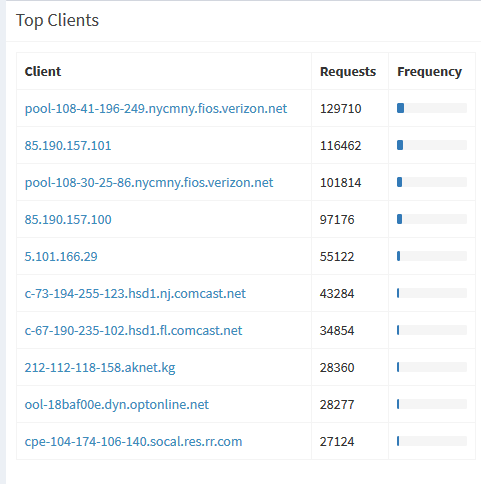Screen dimensions: 481x484
Task: Open c-73-194-255-123.hsd1.nj.comcast.net client
Action: (135, 294)
